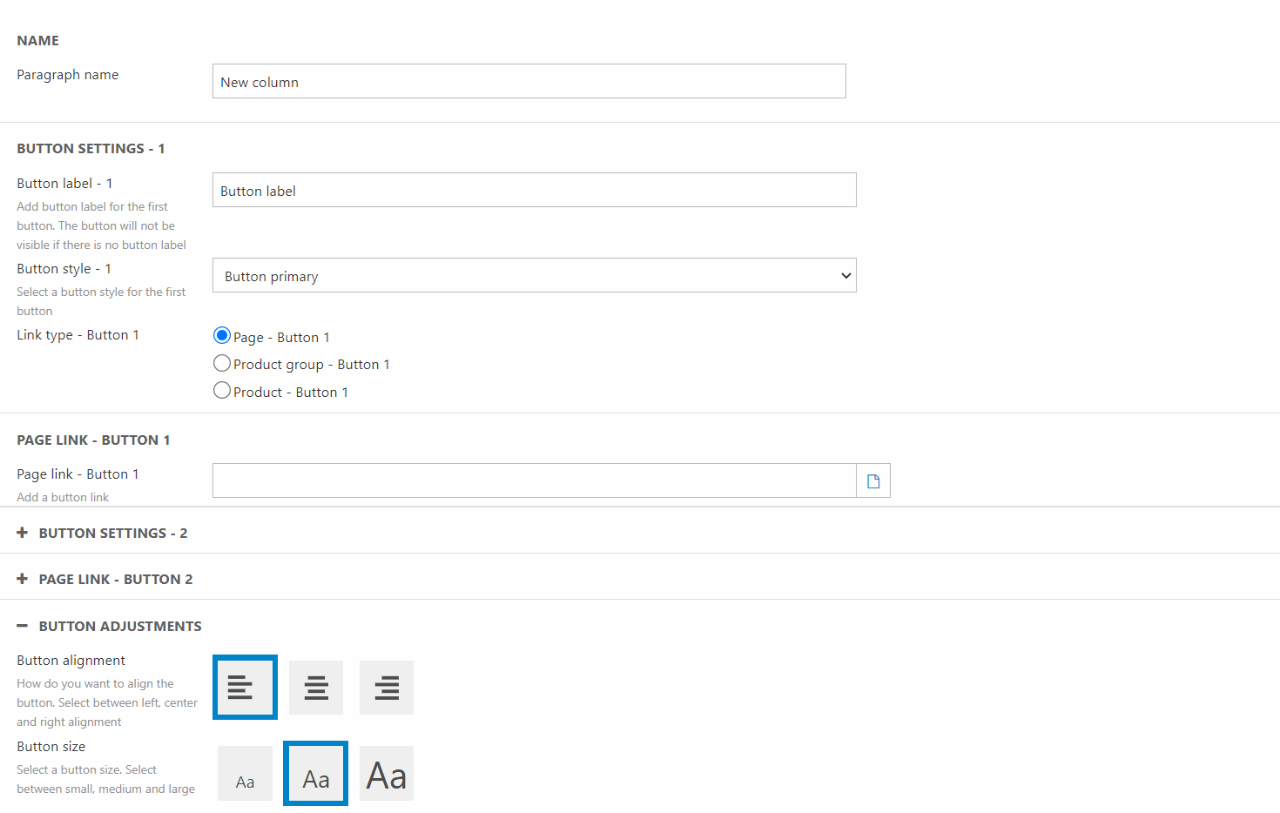
Task: Choose large button size icon
Action: click(x=386, y=774)
